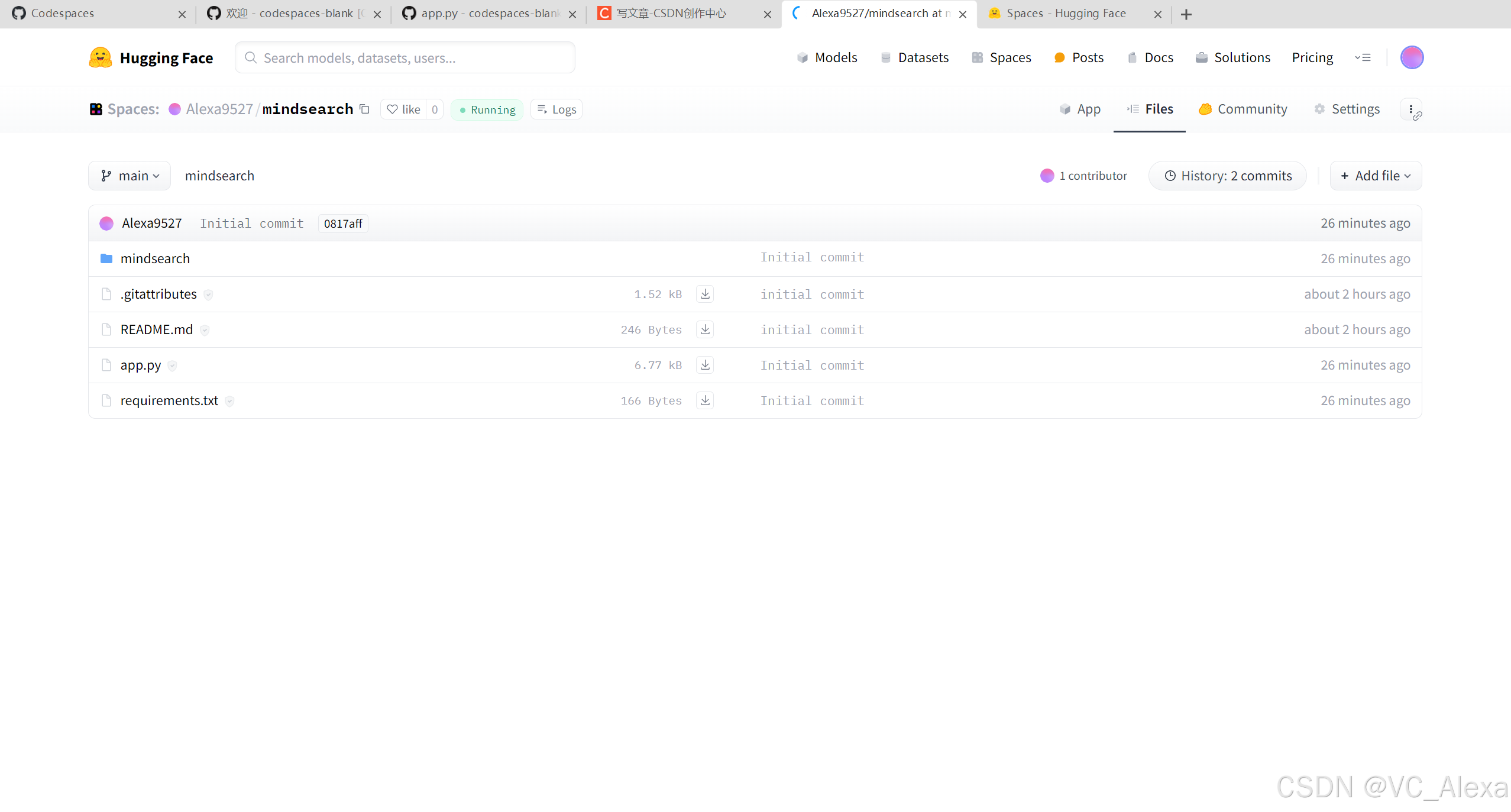Image resolution: width=1511 pixels, height=812 pixels.
Task: Expand the more navigation menu icon
Action: pos(1363,57)
